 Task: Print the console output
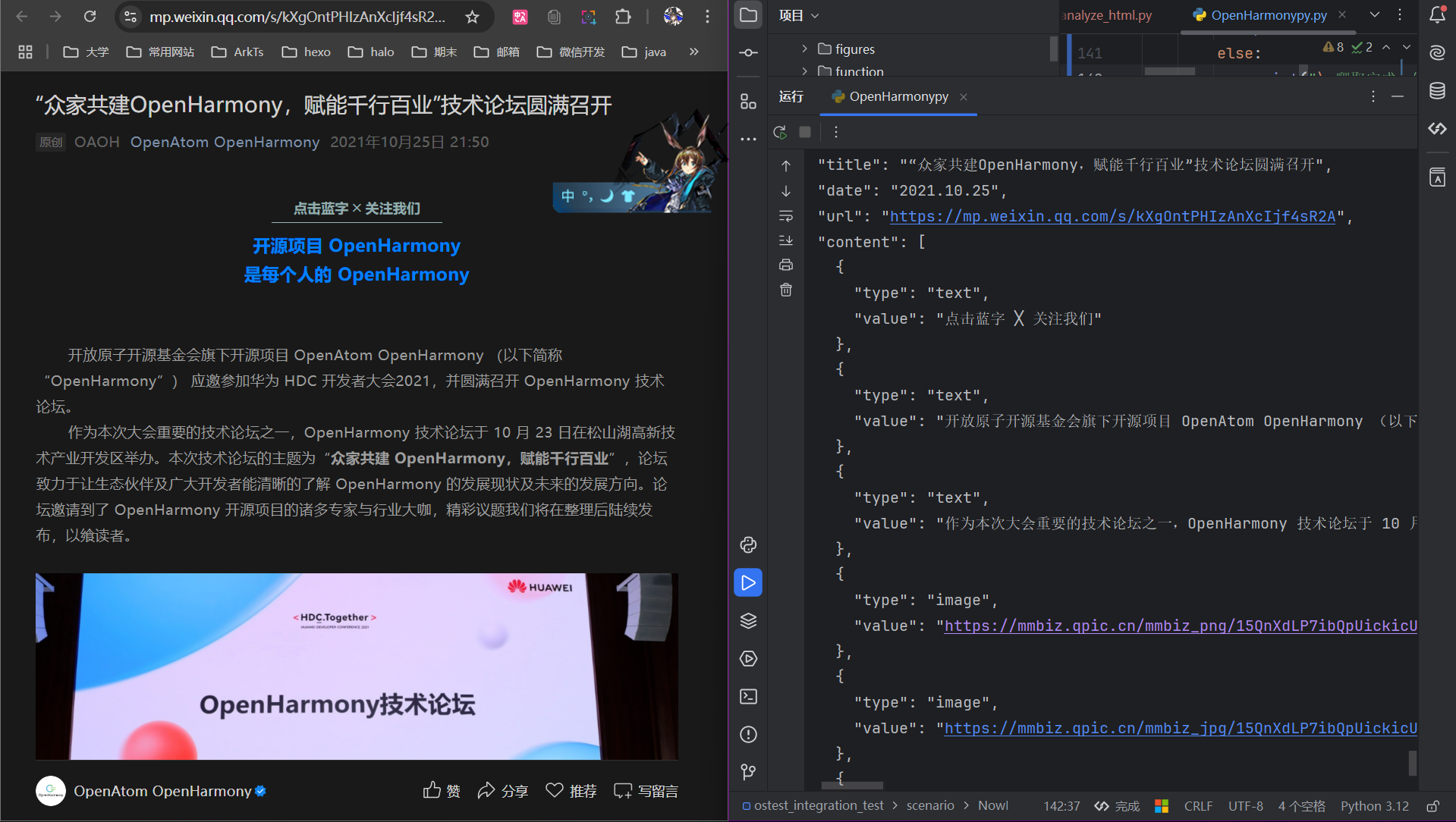(x=786, y=265)
